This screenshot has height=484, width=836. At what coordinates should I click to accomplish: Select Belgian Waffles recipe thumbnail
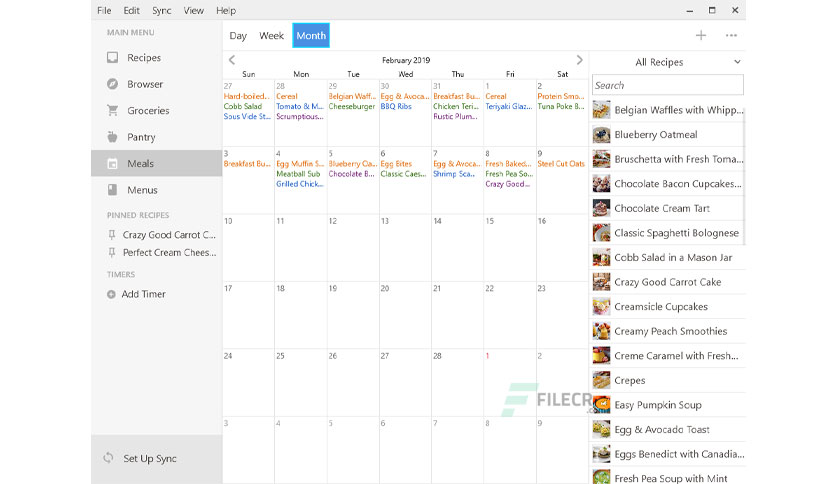(x=601, y=110)
